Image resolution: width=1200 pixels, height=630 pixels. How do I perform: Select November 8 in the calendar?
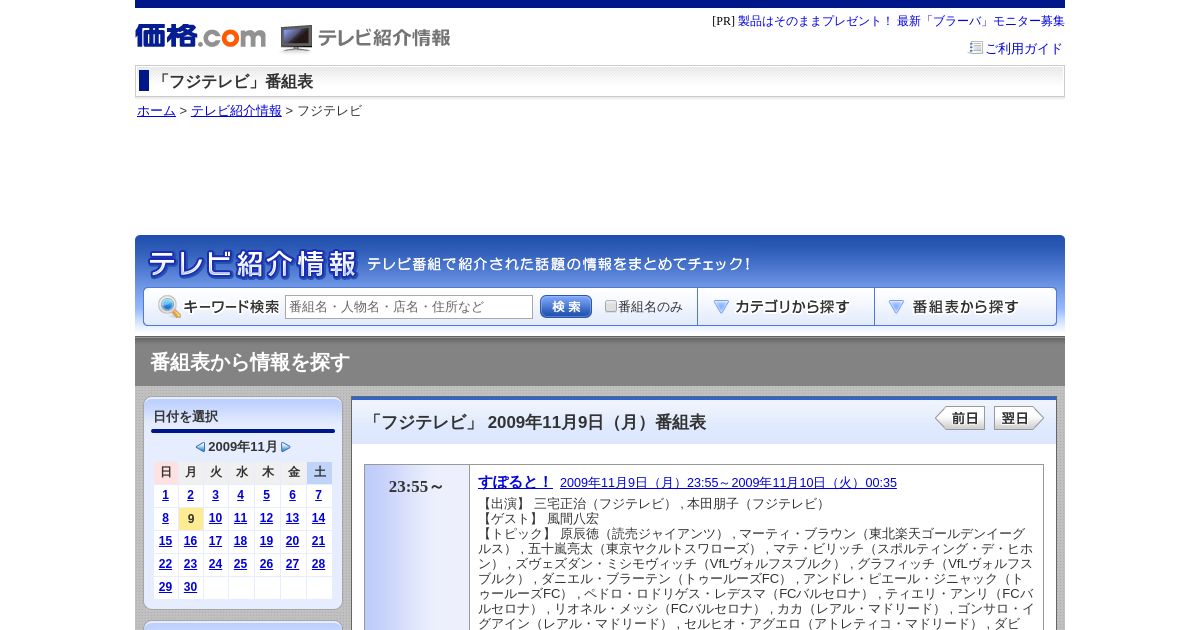[x=166, y=518]
